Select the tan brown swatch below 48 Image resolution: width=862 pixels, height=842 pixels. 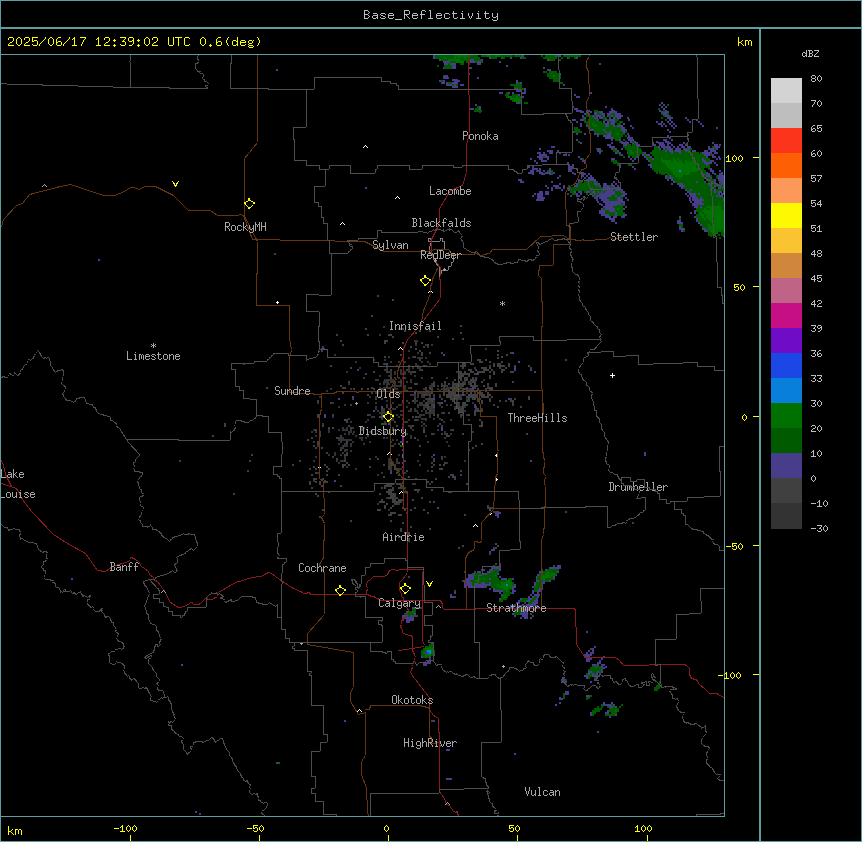[x=786, y=265]
